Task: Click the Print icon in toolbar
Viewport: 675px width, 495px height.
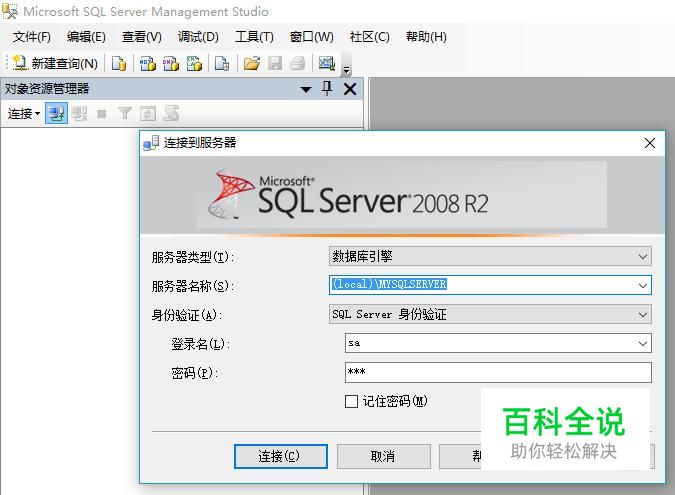Action: tap(297, 63)
